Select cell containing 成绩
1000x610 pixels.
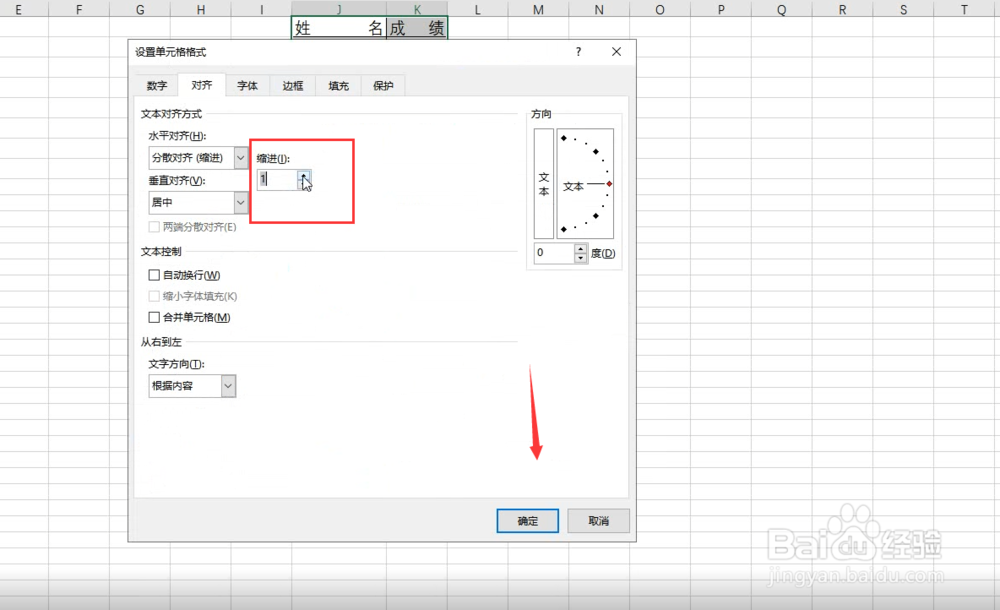[x=417, y=28]
